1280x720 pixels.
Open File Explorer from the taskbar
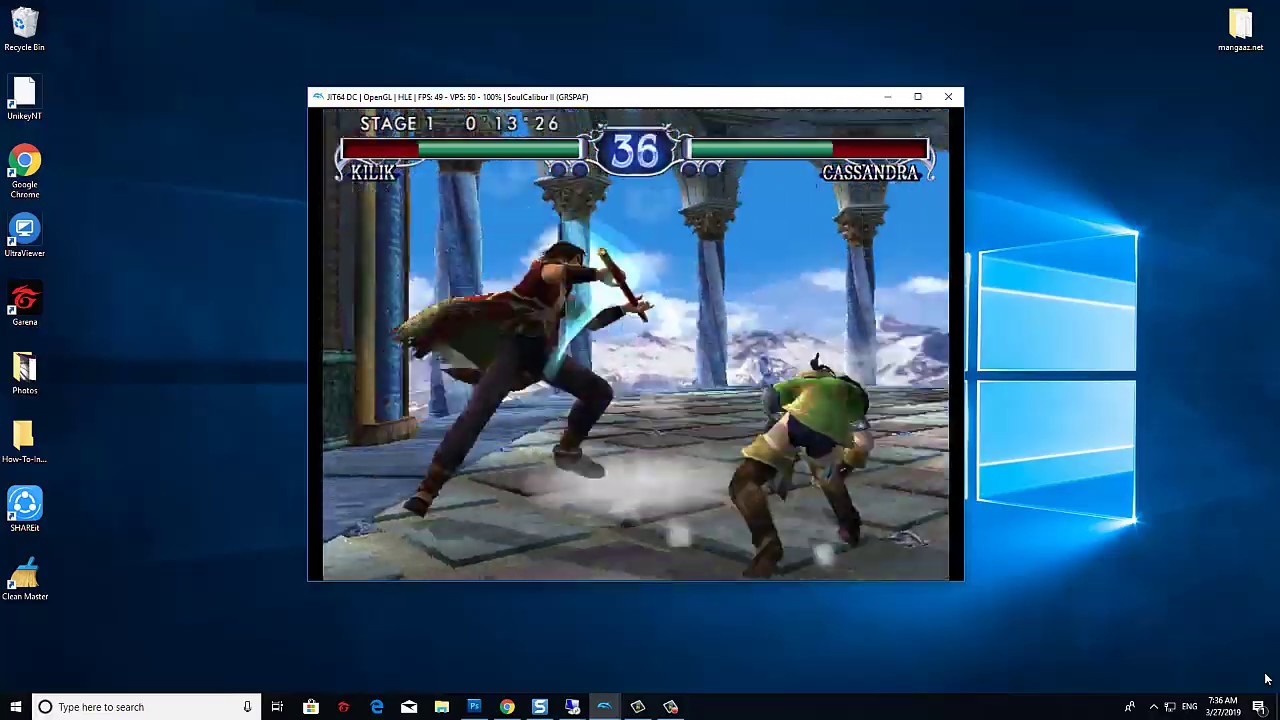(441, 707)
